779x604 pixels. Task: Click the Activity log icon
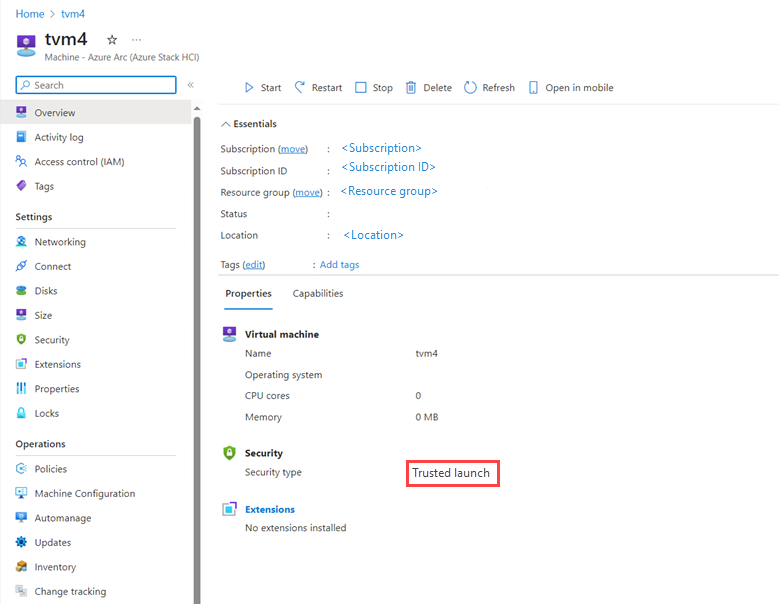(21, 137)
